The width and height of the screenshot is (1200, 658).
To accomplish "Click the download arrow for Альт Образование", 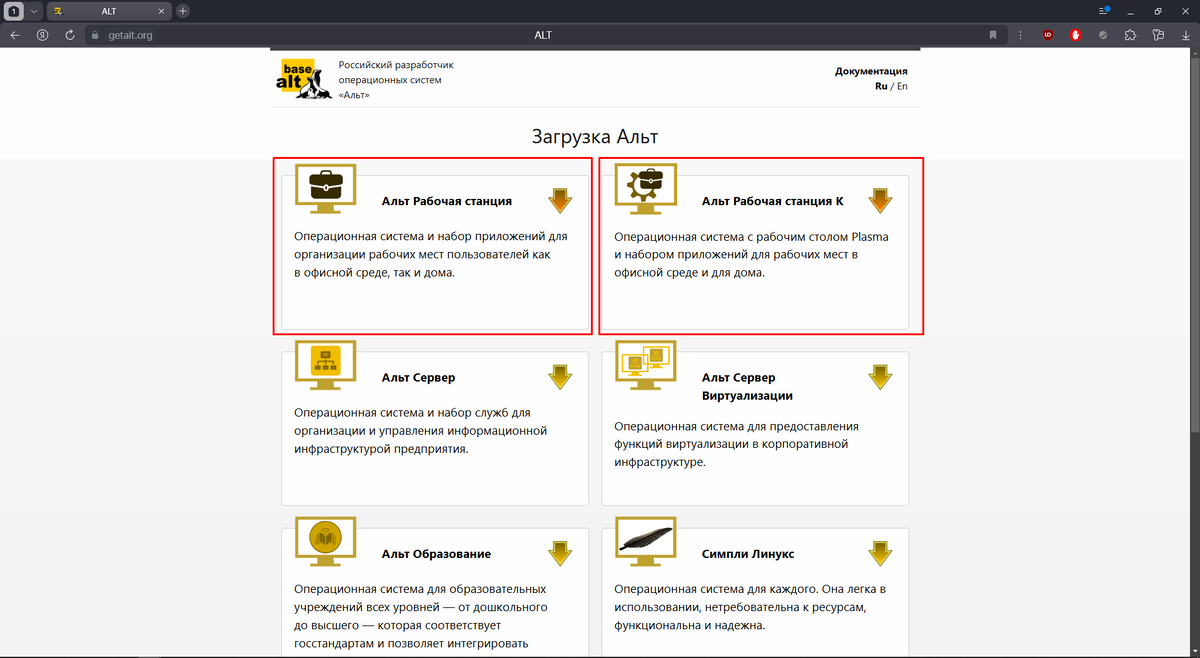I will point(560,553).
